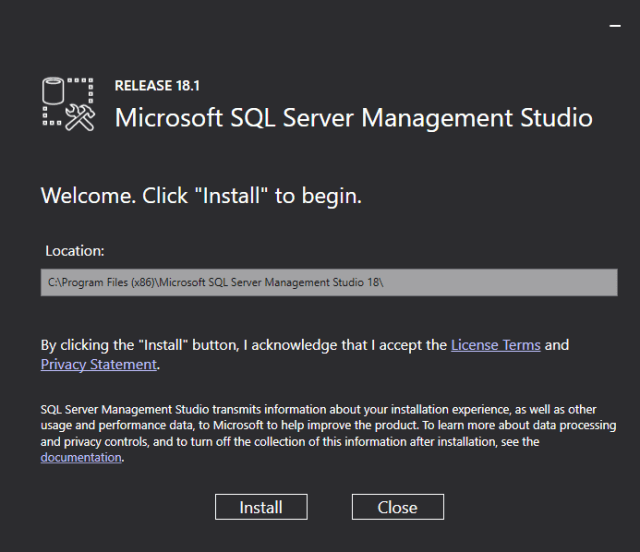Click the SQL Server Management Studio logo

(68, 103)
